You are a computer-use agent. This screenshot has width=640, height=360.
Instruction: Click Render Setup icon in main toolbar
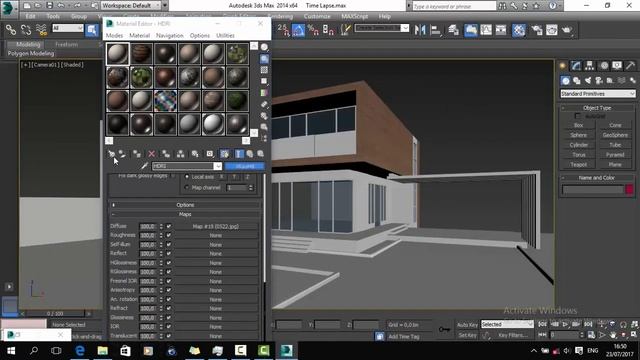pos(537,30)
